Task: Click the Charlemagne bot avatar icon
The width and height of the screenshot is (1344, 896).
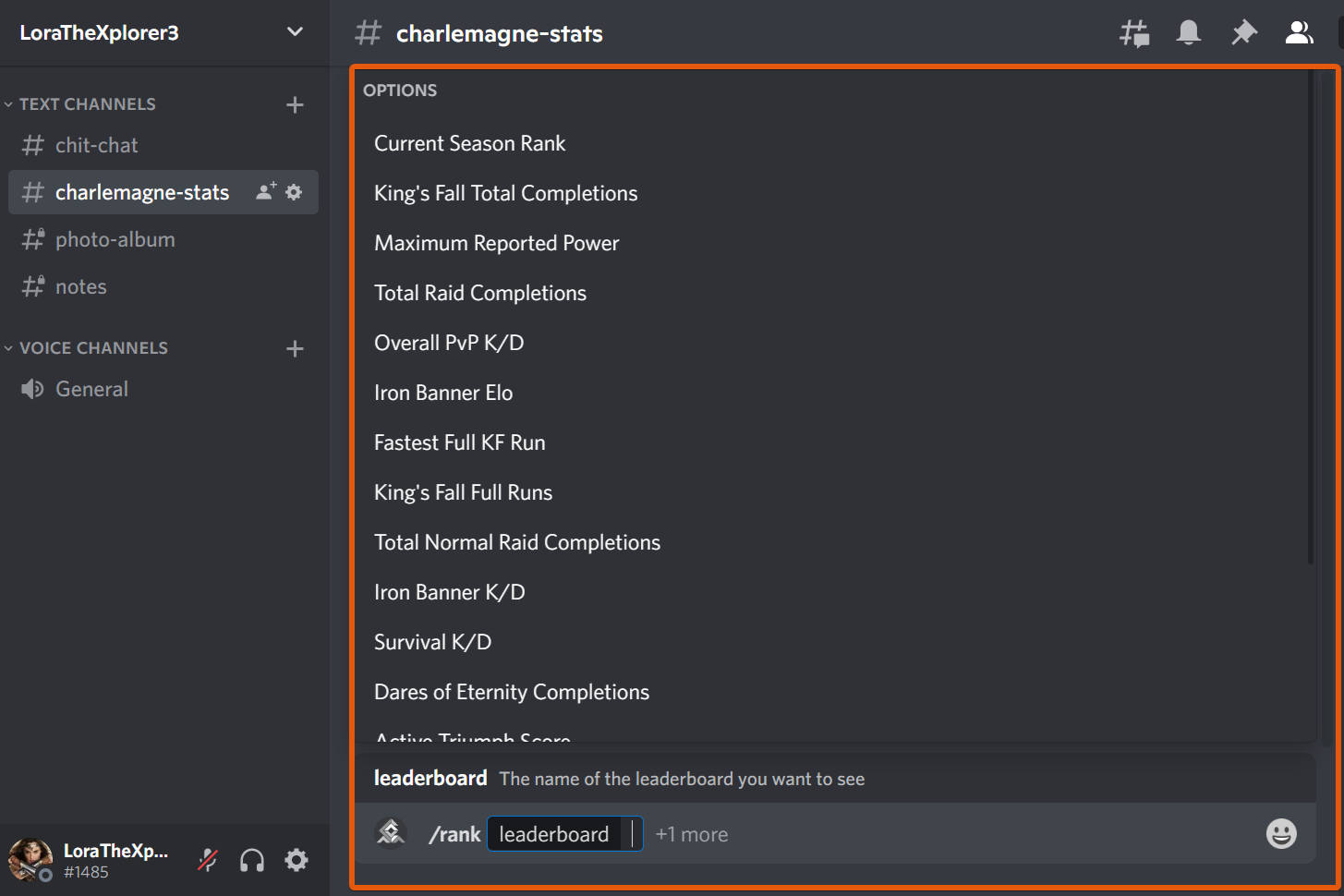Action: tap(391, 832)
